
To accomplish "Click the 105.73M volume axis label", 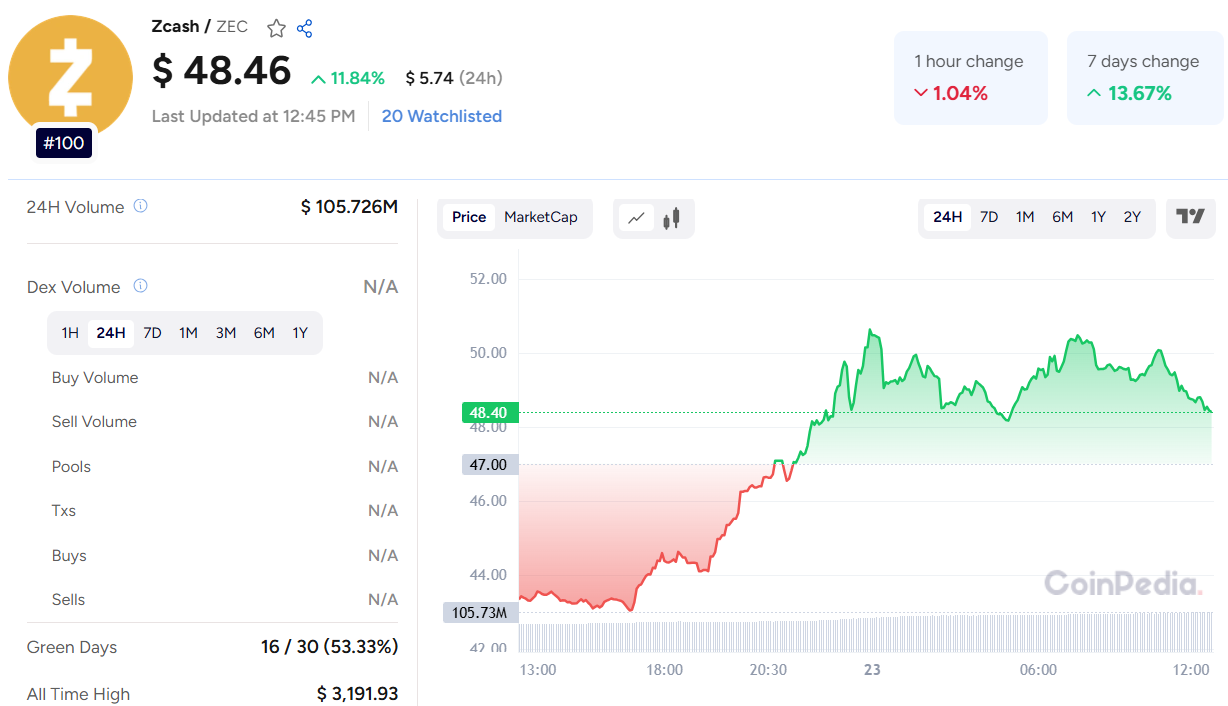I will point(481,612).
